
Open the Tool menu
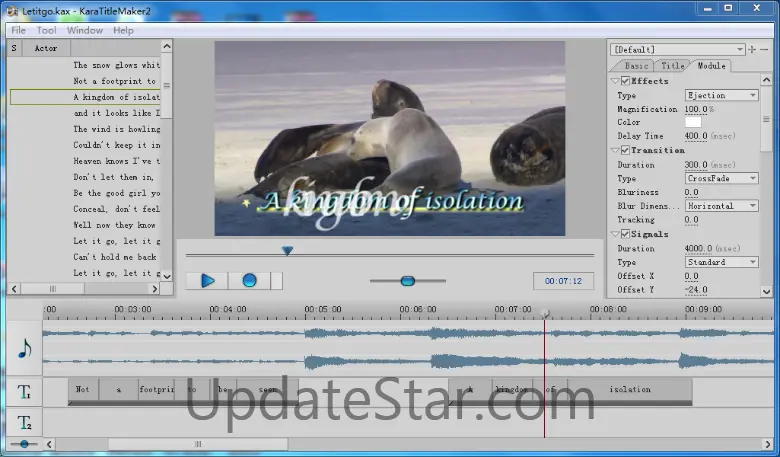(x=46, y=30)
